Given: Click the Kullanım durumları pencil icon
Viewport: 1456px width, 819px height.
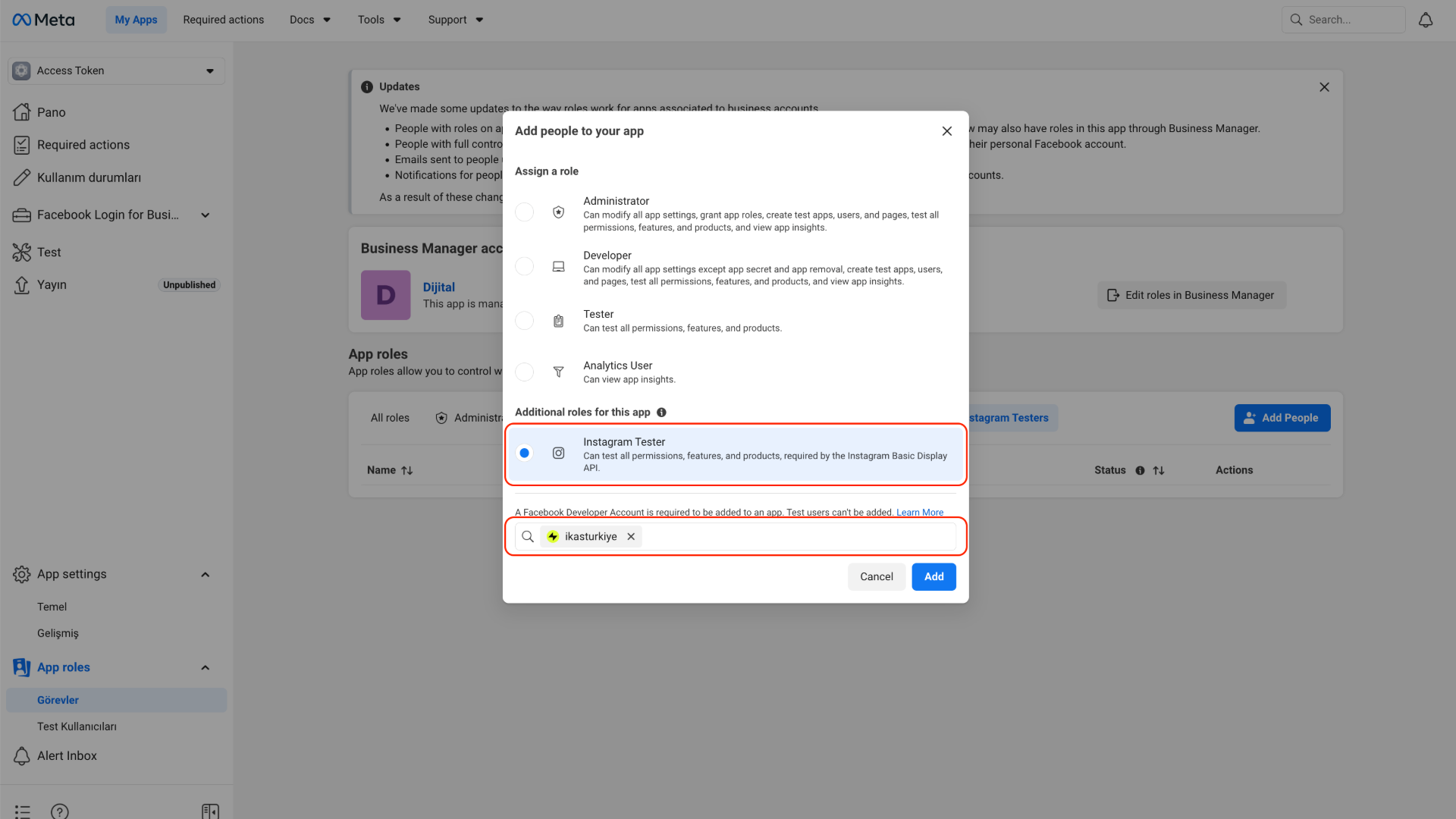Looking at the screenshot, I should click(x=22, y=177).
